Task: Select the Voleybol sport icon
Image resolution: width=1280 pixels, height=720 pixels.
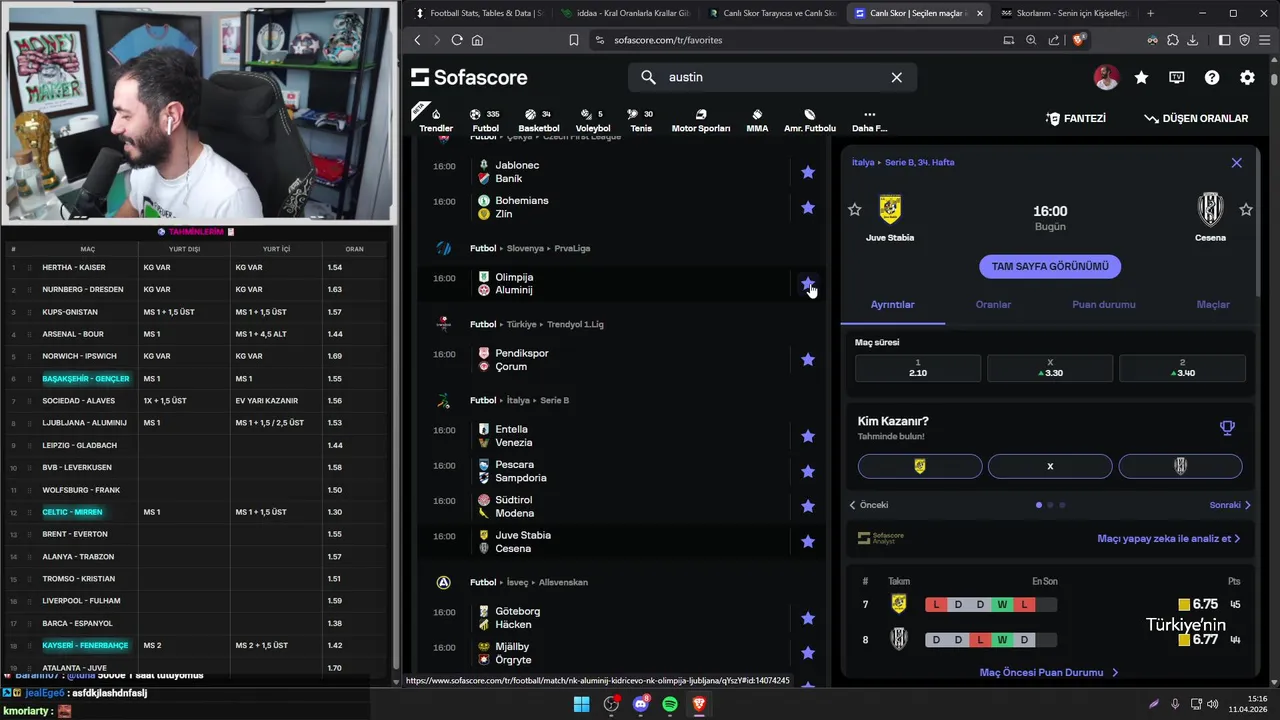Action: (592, 120)
